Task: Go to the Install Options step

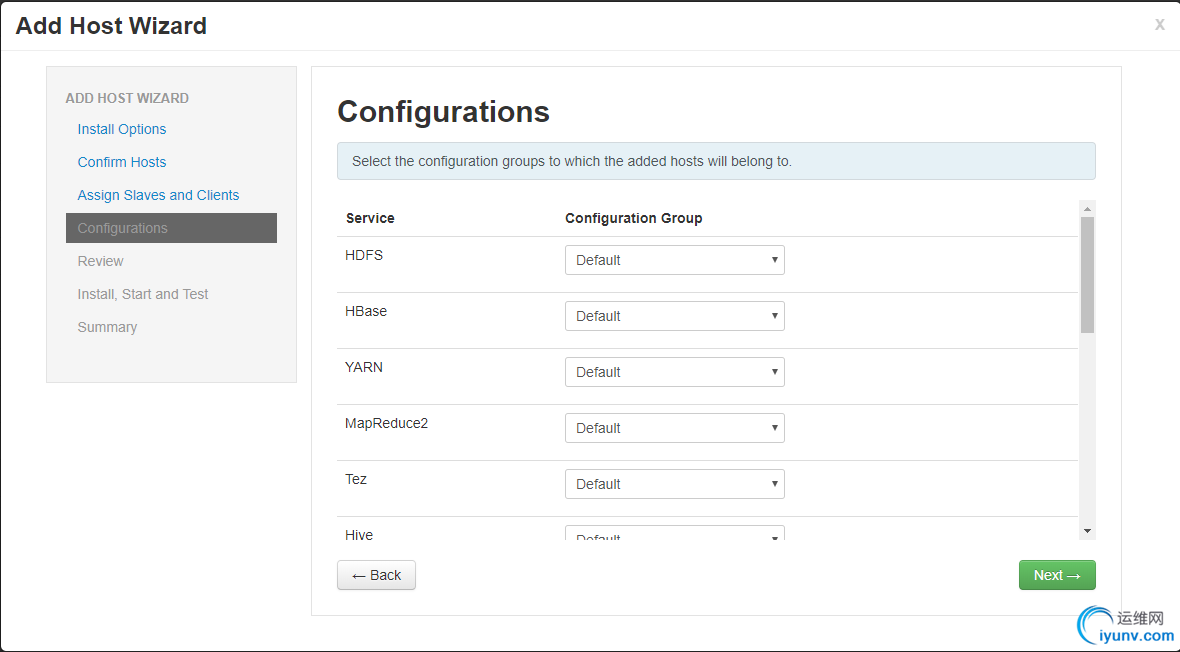Action: [122, 129]
